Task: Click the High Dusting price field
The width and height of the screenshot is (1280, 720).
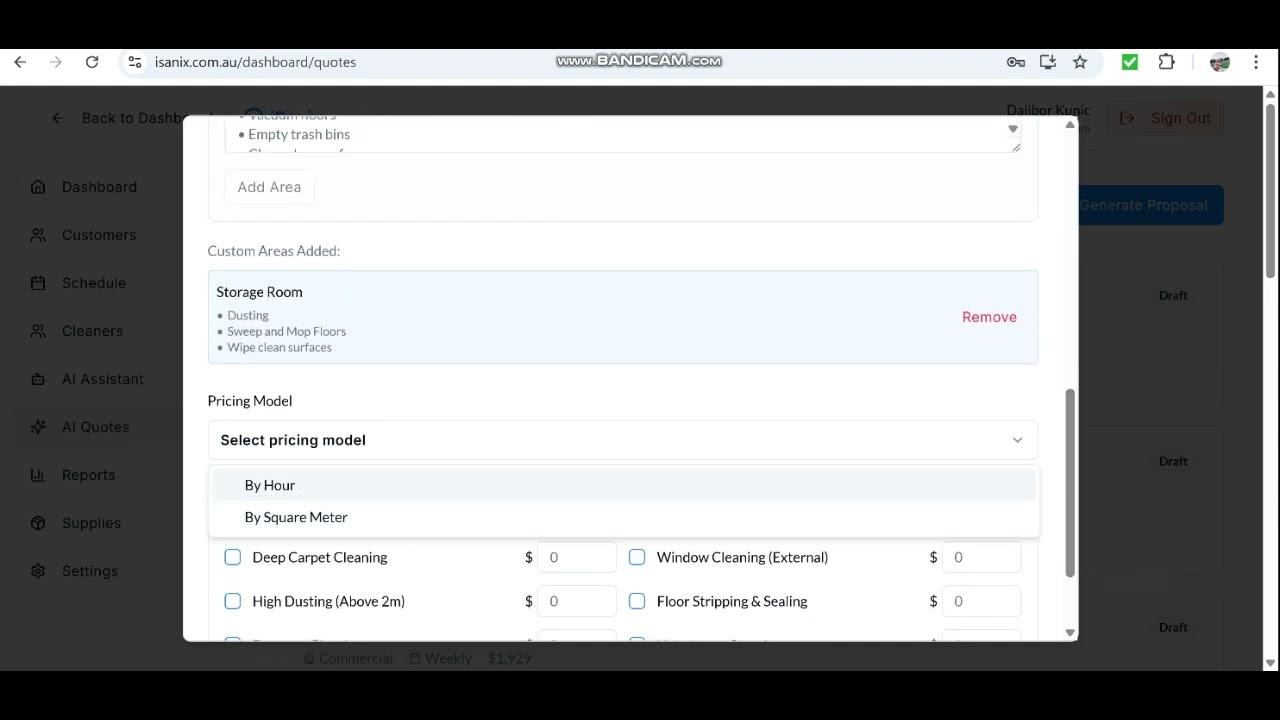Action: coord(577,601)
